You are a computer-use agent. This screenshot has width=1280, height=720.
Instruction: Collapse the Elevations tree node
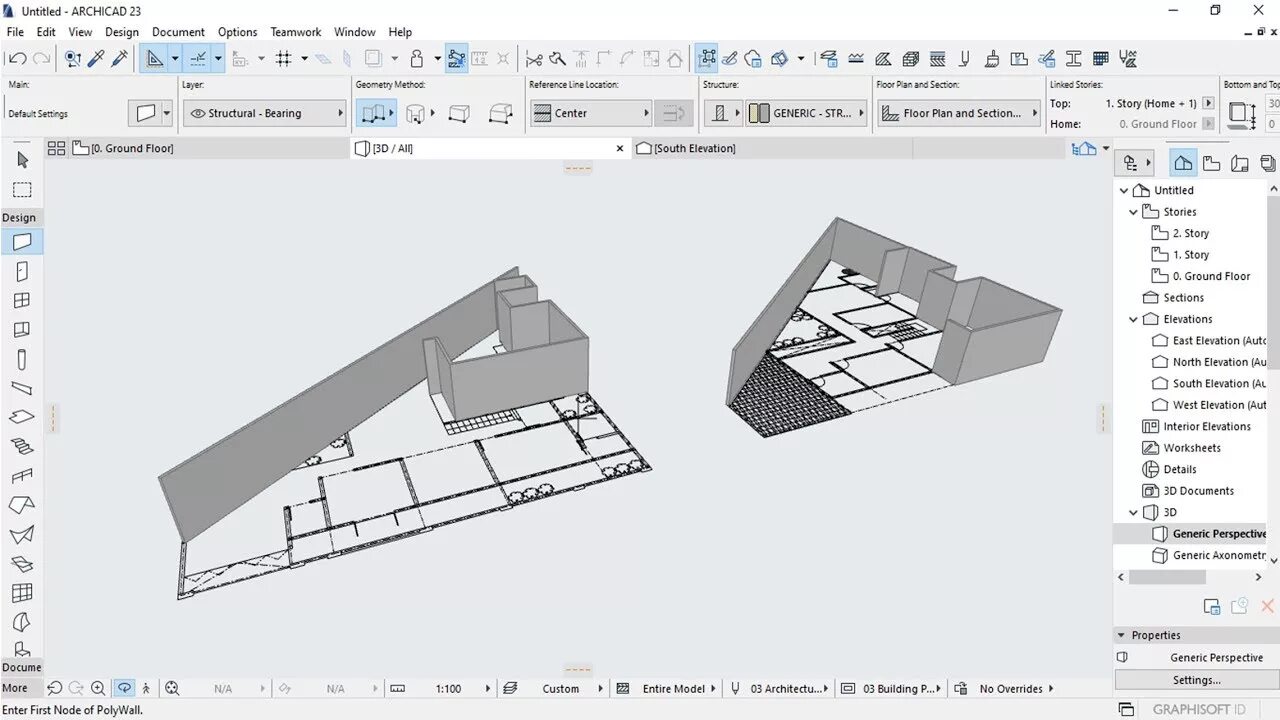click(1133, 319)
